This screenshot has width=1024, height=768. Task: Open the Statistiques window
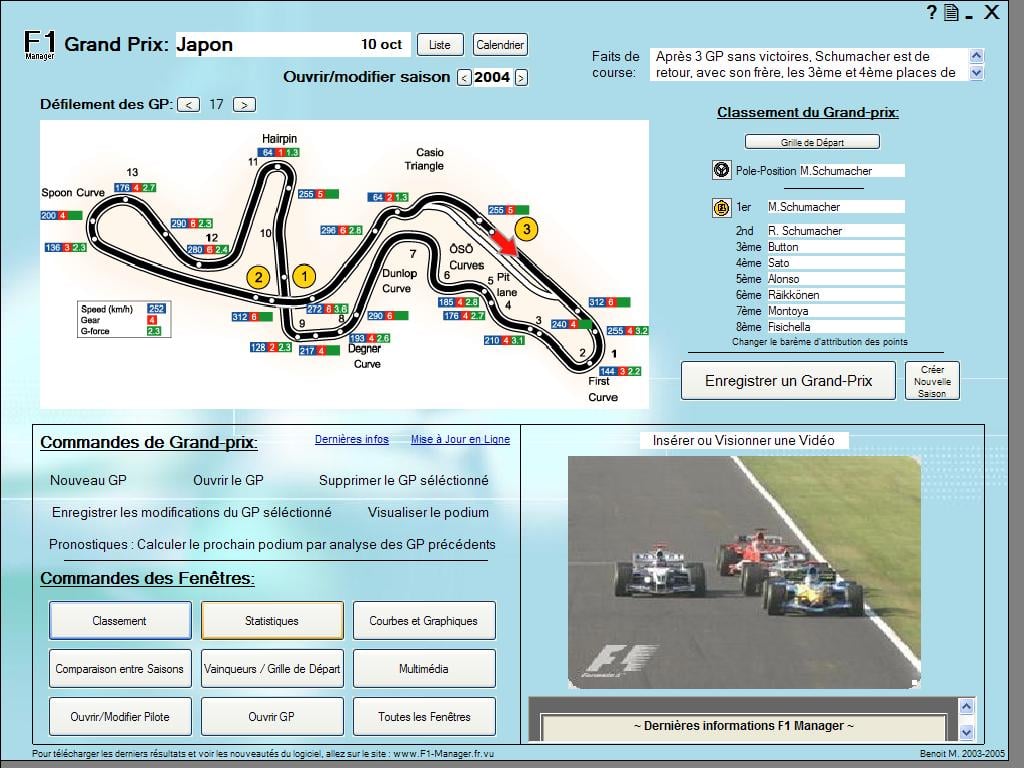tap(272, 621)
